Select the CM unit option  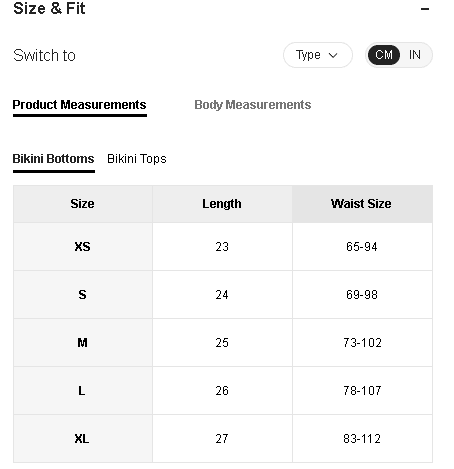coord(384,55)
